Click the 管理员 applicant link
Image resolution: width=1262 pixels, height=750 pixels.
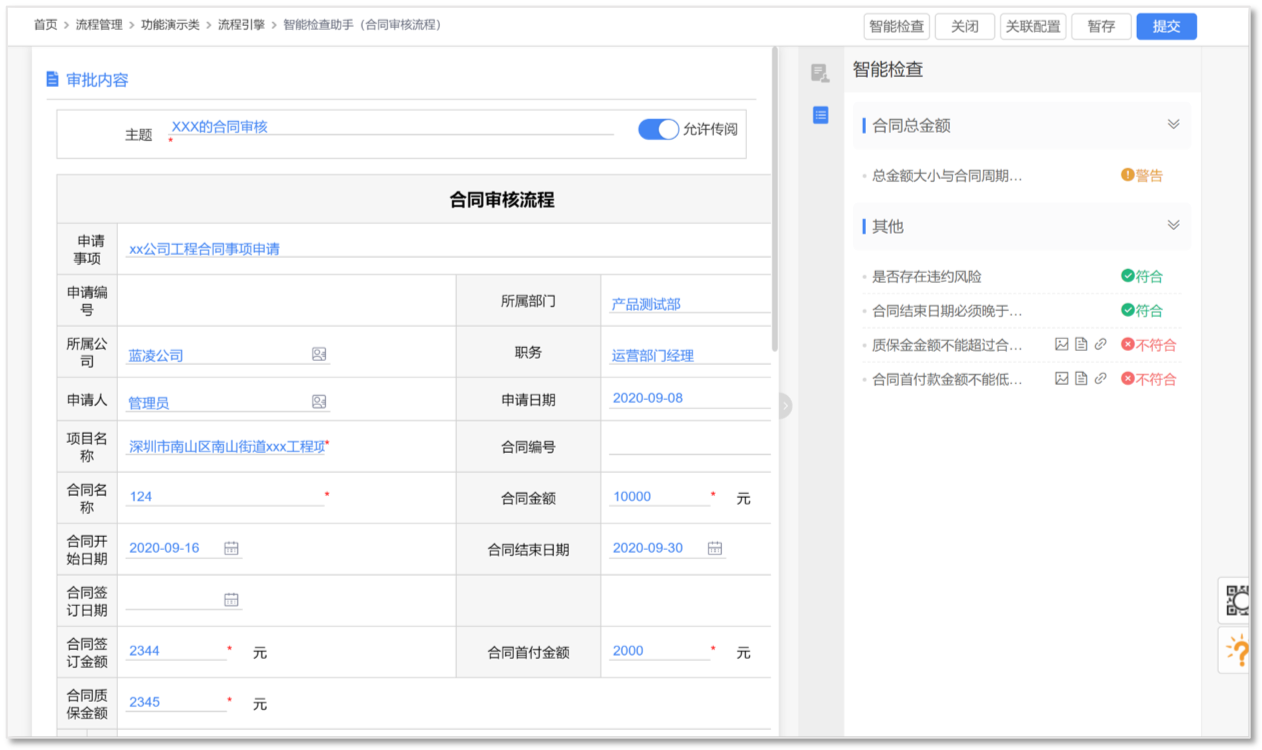click(x=147, y=399)
